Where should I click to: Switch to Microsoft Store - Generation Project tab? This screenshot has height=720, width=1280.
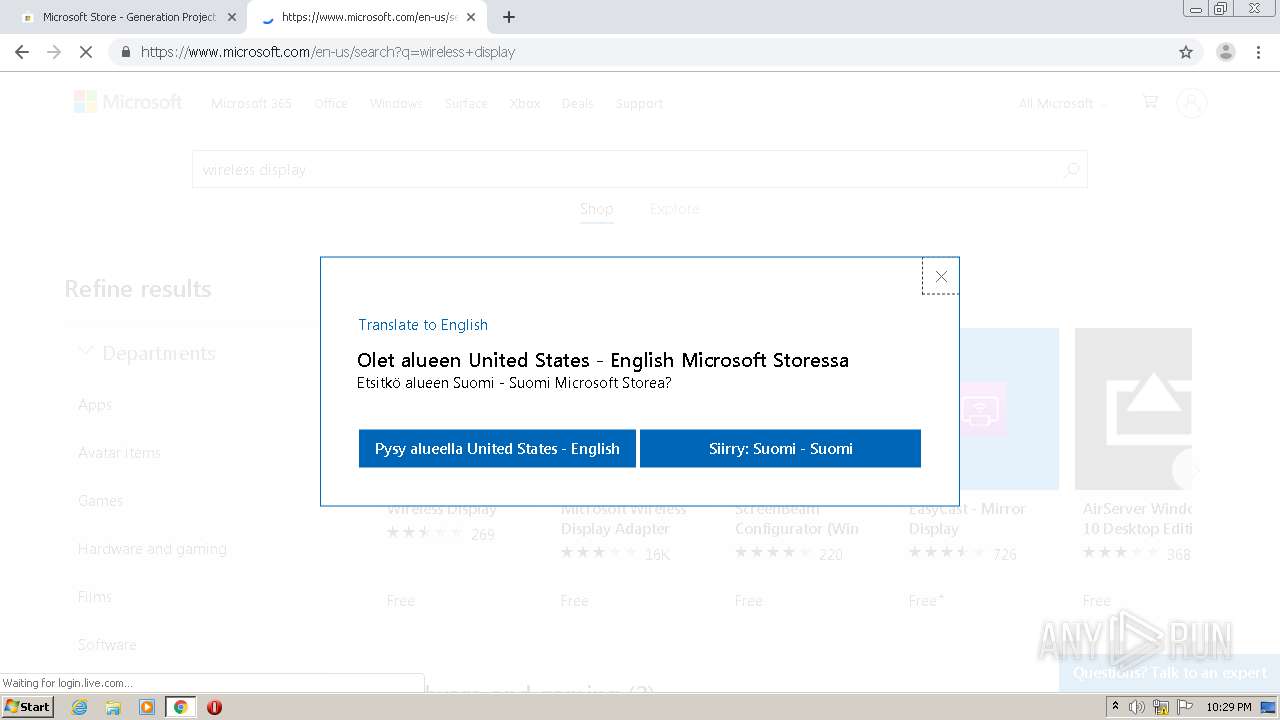click(x=129, y=17)
